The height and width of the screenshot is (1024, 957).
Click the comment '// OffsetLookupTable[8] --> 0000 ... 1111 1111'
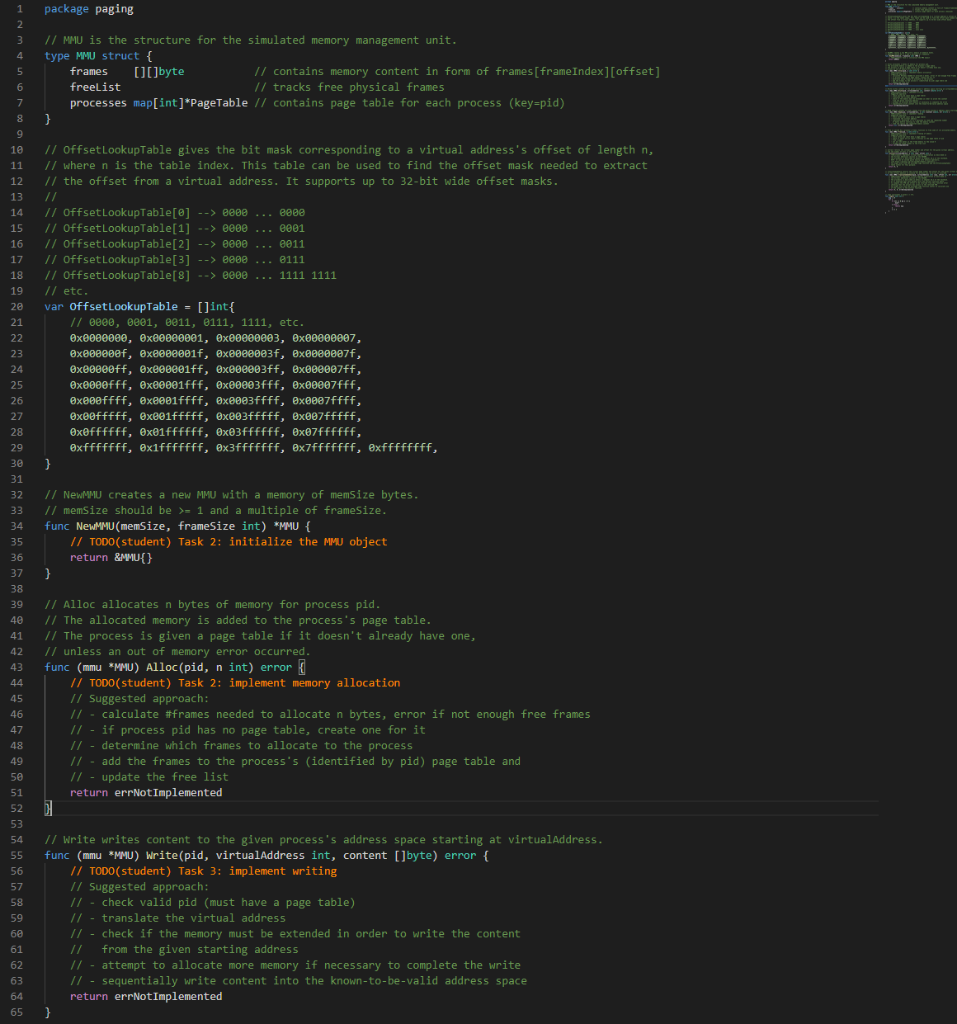click(190, 275)
